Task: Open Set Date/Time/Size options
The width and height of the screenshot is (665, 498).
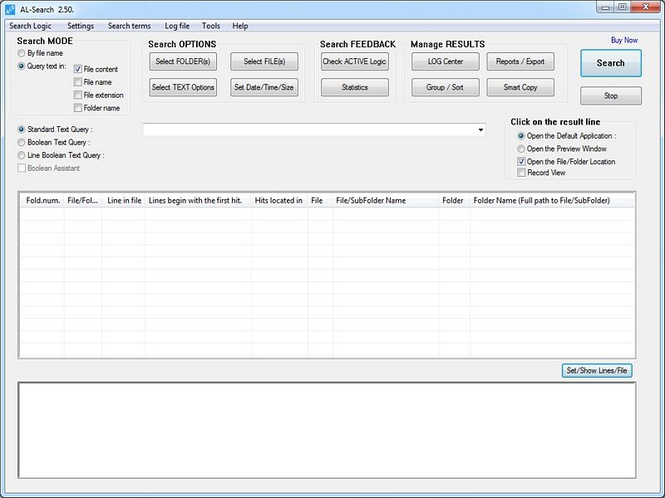Action: (x=264, y=87)
